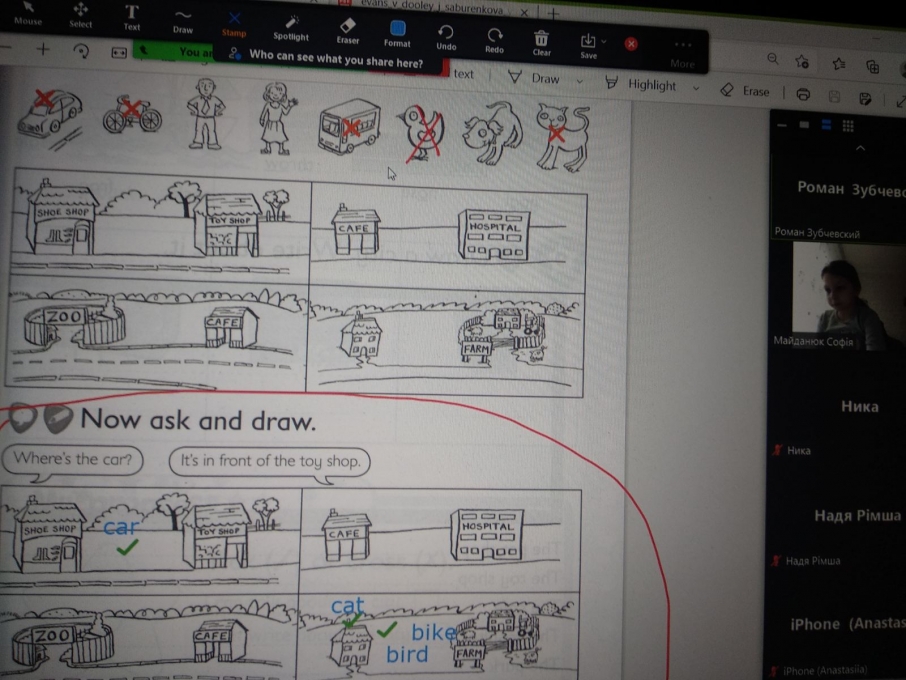Select the Надя Рімша participant tile

pos(837,516)
